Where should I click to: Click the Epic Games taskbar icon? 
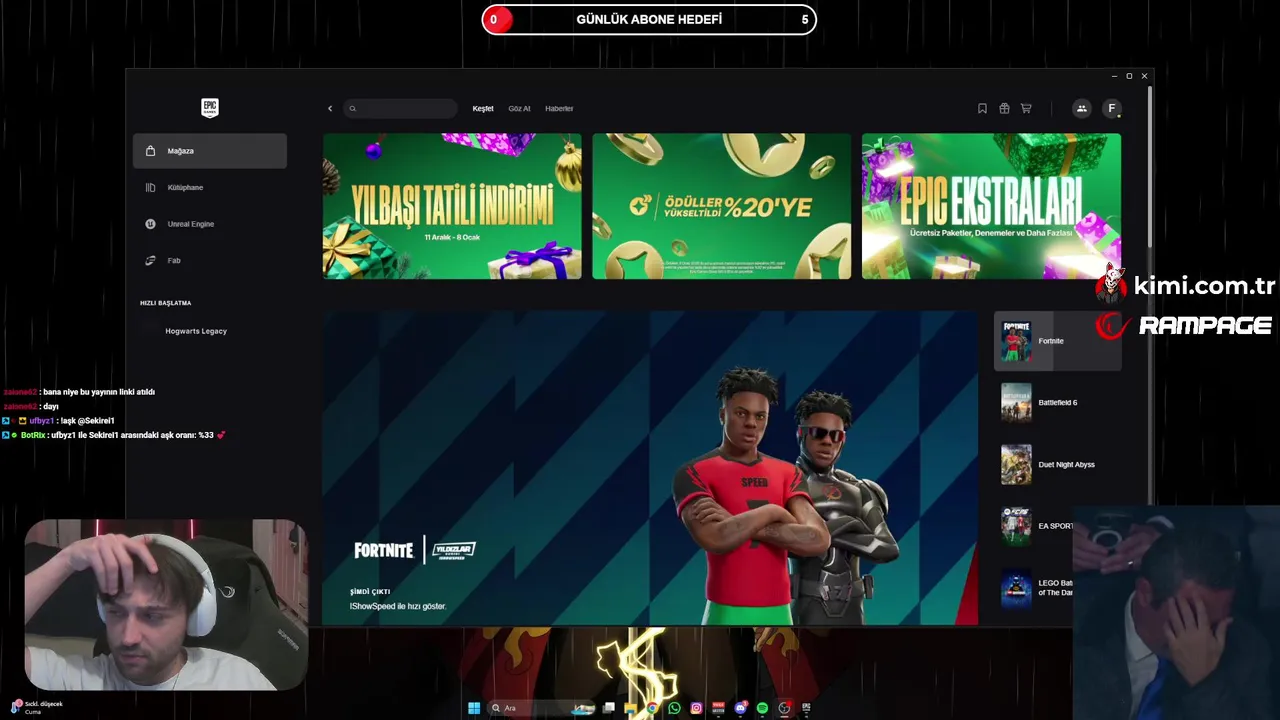point(806,708)
